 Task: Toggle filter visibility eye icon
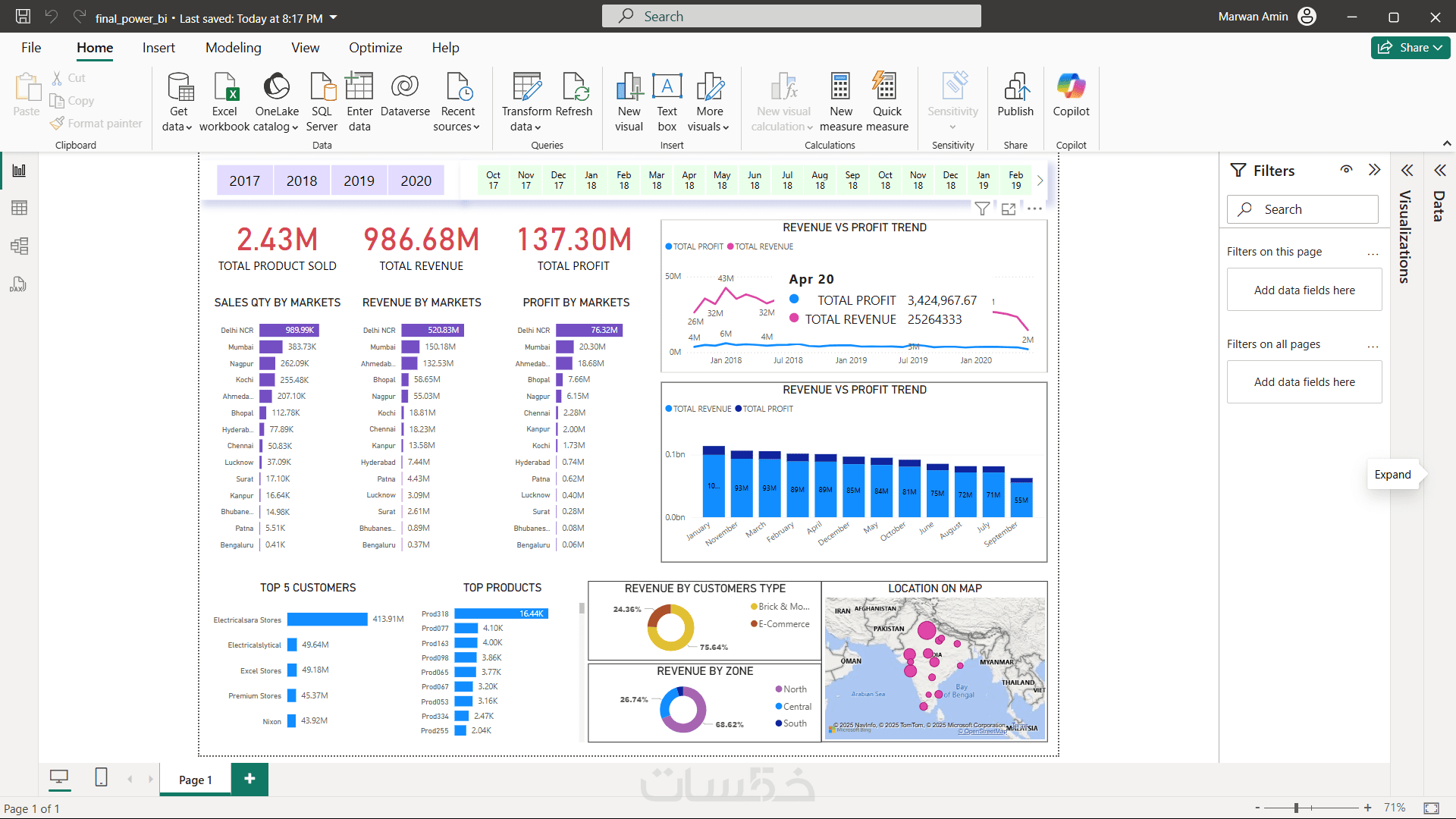point(1346,170)
